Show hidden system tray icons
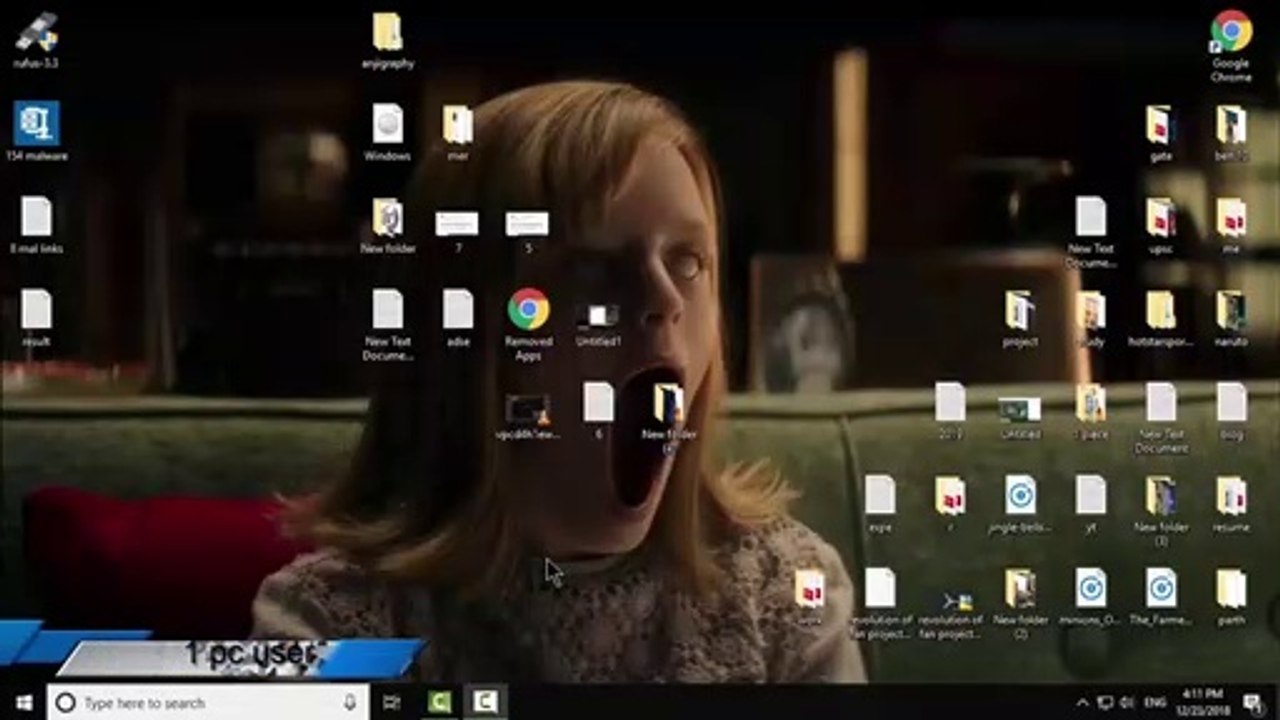The width and height of the screenshot is (1280, 720). 1083,703
